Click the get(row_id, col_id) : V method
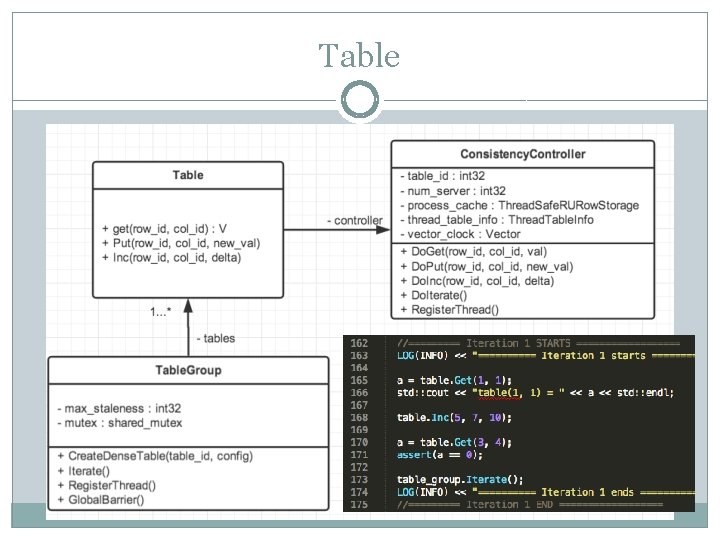 tap(164, 229)
